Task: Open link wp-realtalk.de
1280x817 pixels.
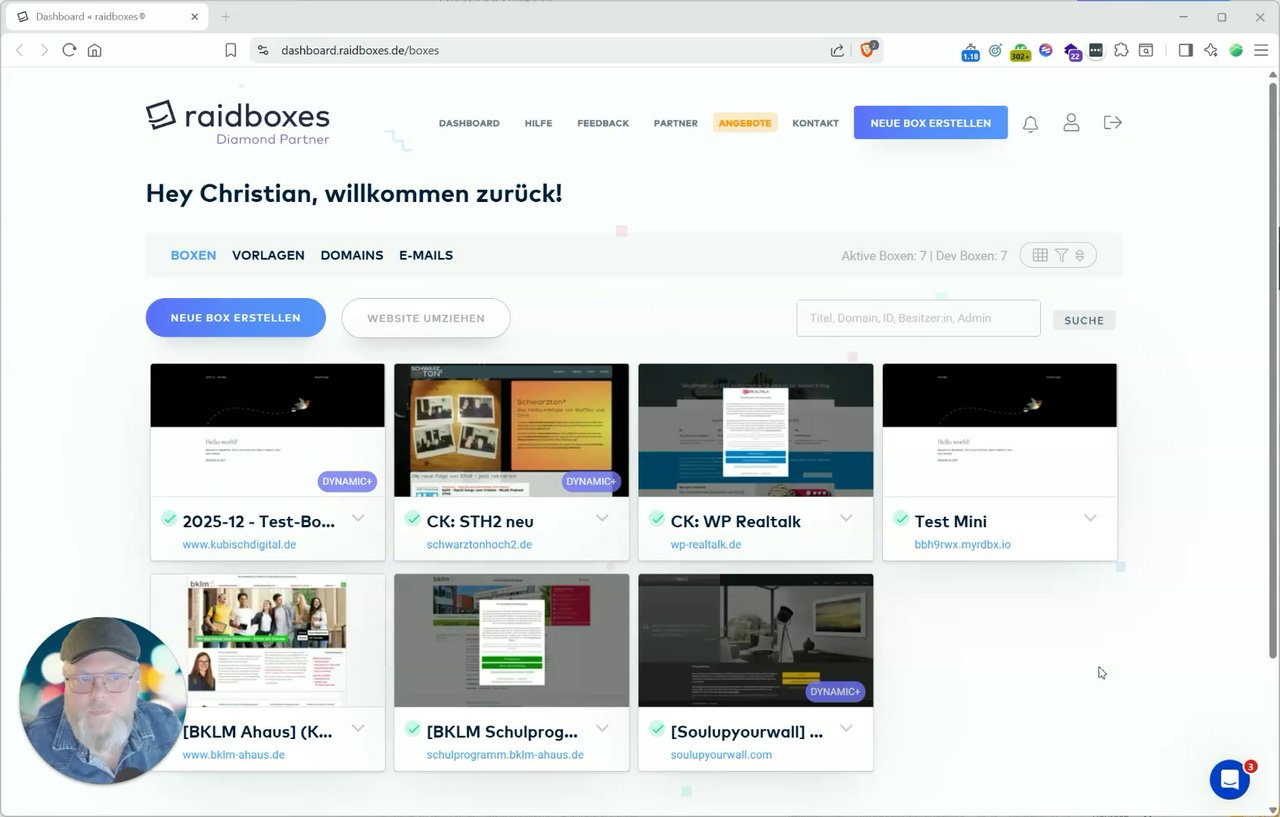Action: pos(706,545)
